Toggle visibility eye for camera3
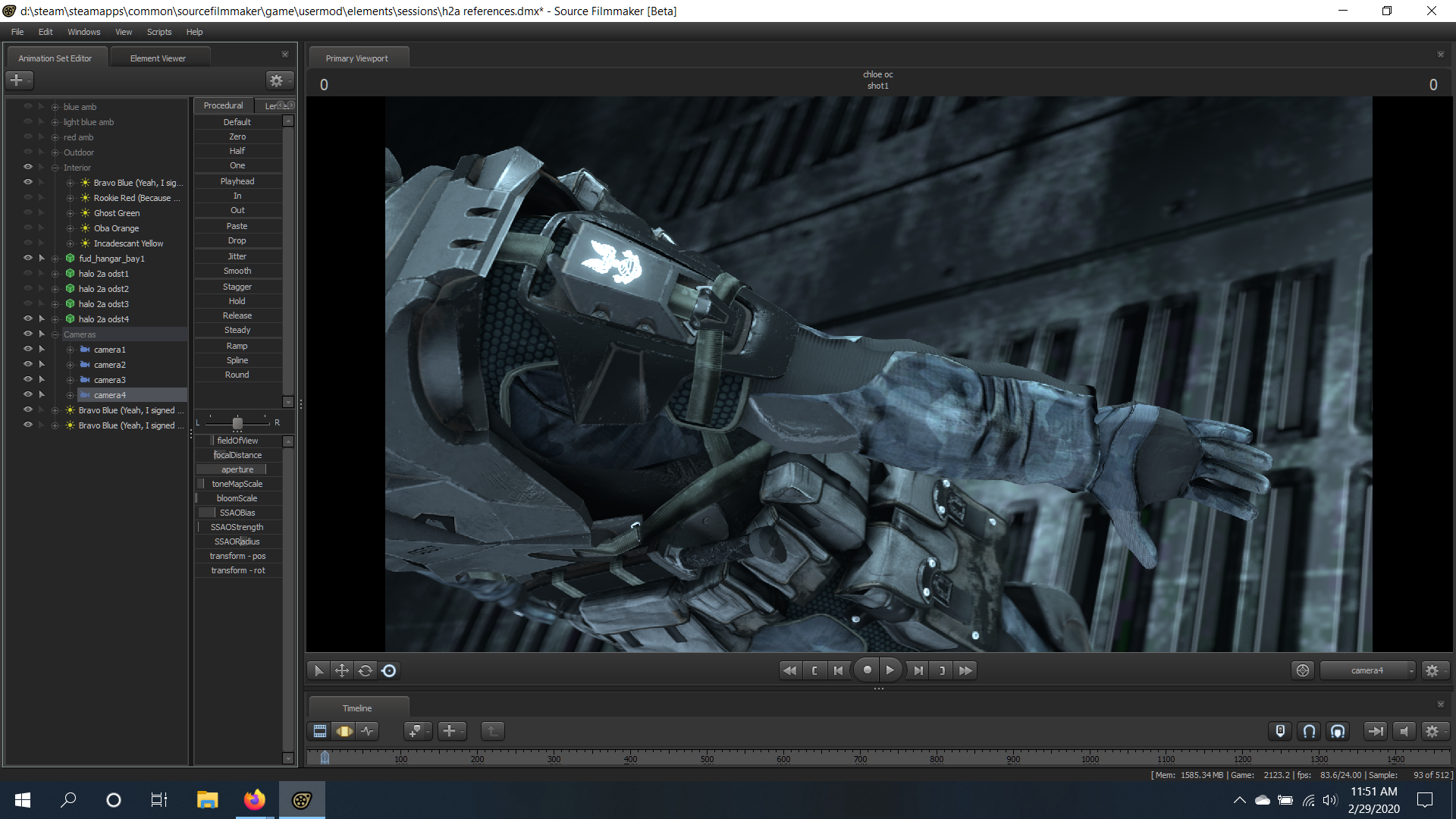 tap(28, 379)
